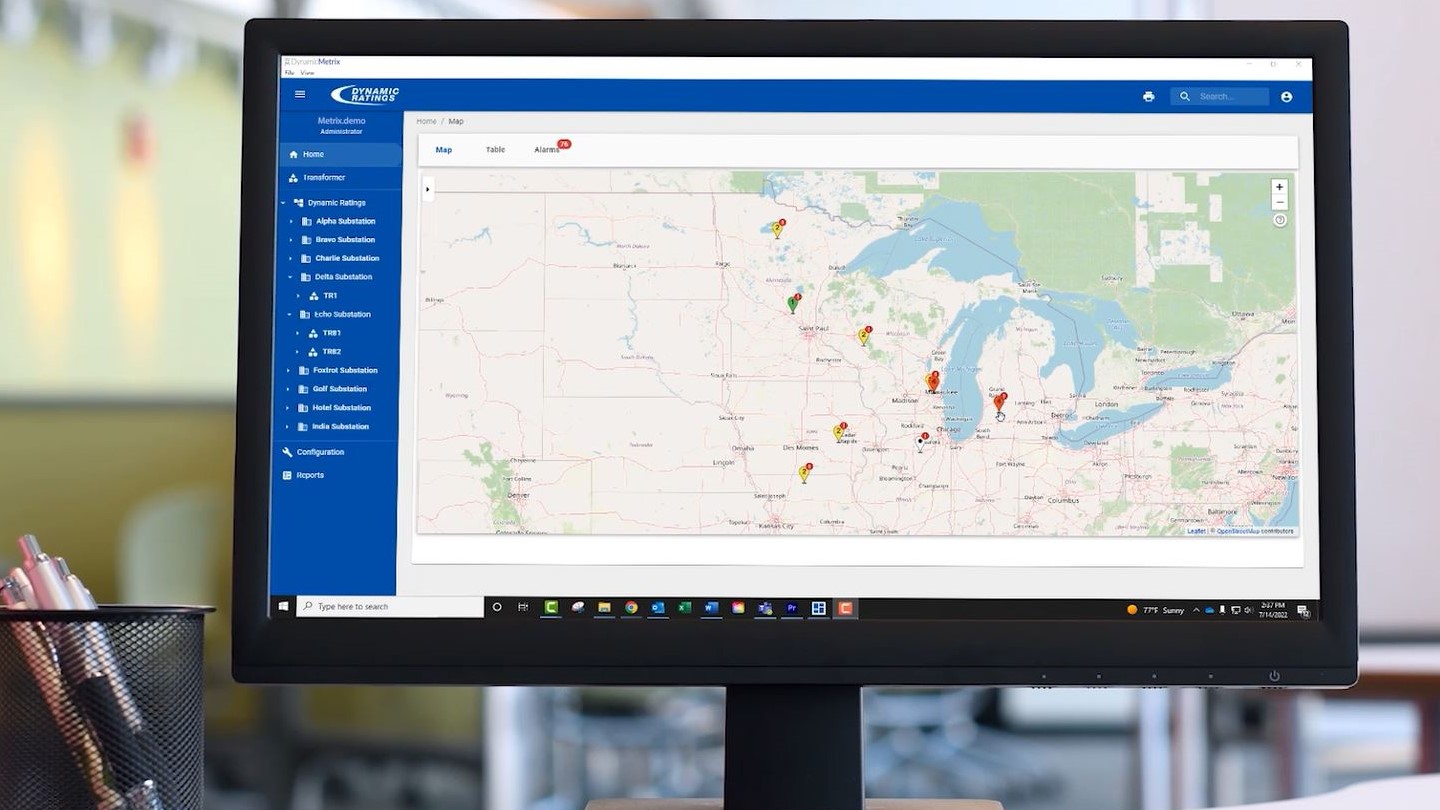Click the Home breadcrumb link
Screen dimensions: 1440x810
coord(426,121)
